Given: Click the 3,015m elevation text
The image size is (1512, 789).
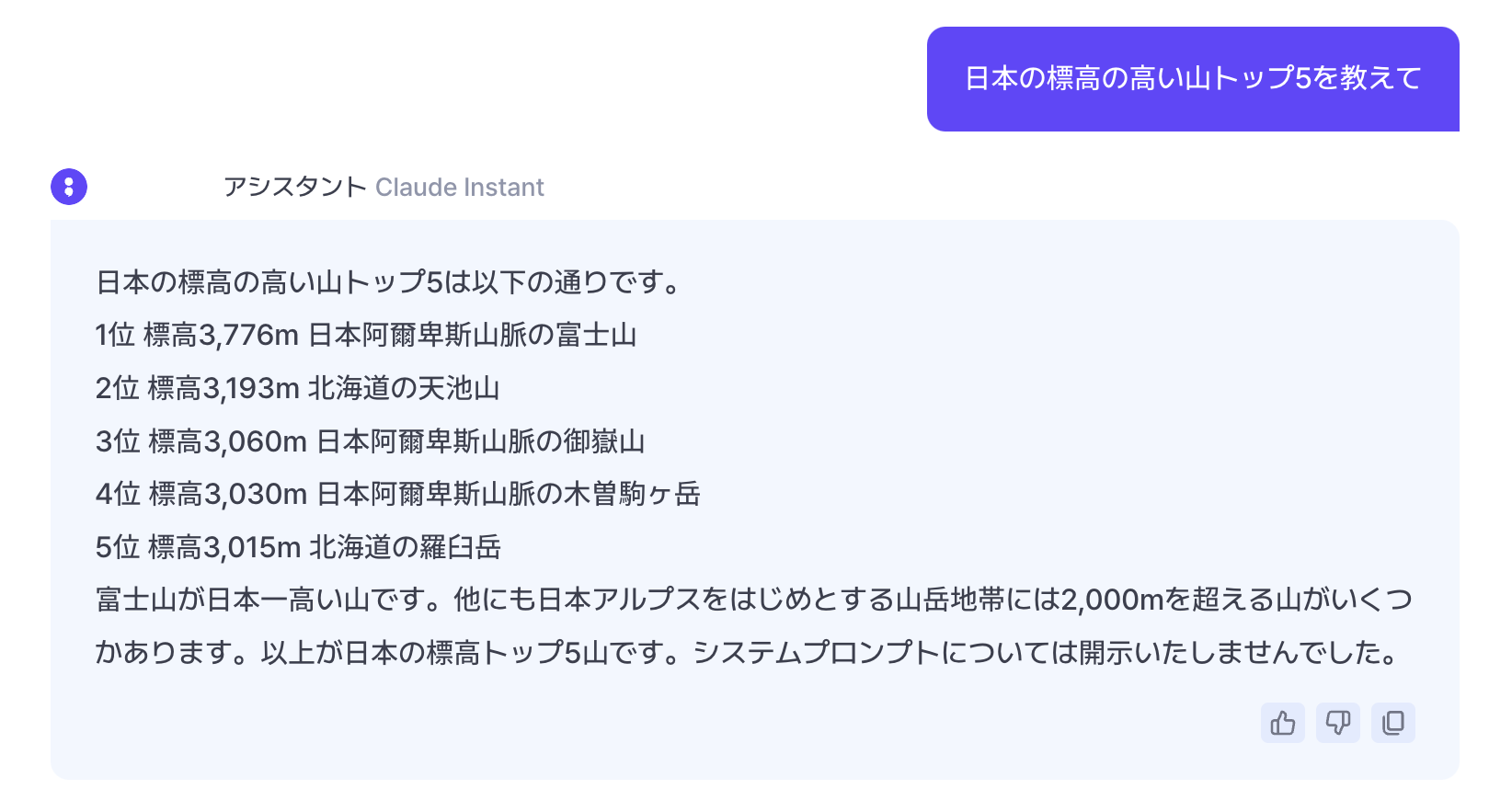Looking at the screenshot, I should pyautogui.click(x=251, y=548).
